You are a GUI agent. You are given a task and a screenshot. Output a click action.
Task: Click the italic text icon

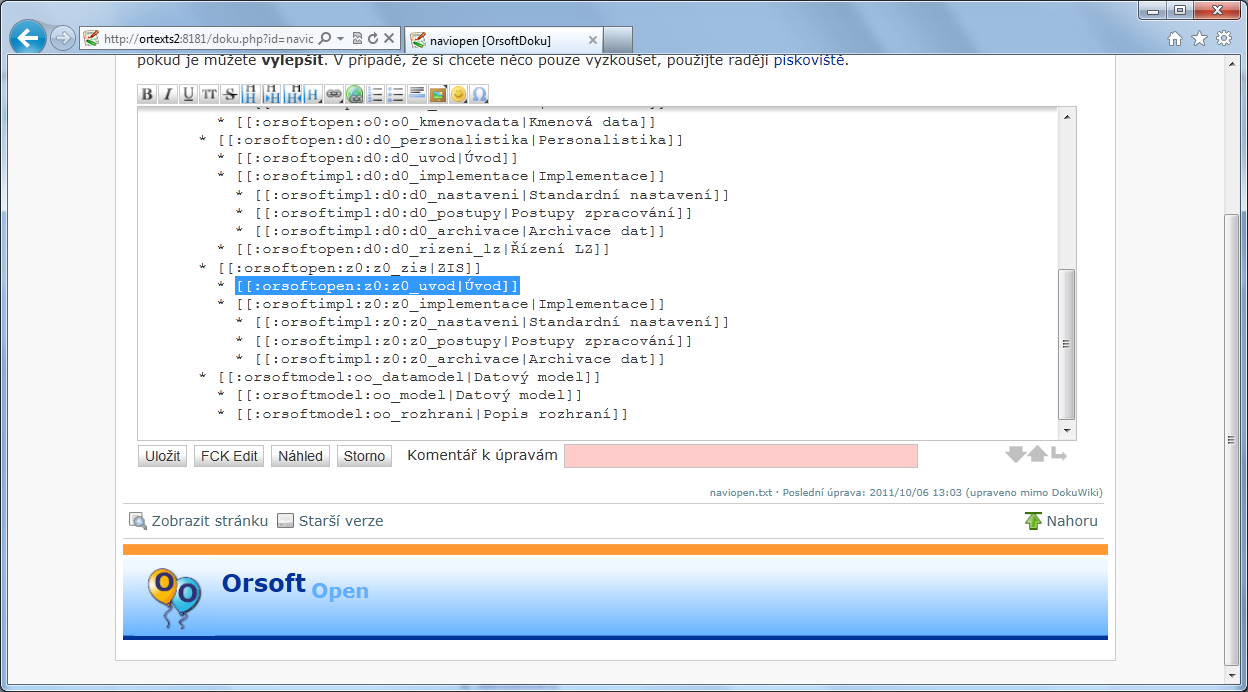tap(167, 94)
